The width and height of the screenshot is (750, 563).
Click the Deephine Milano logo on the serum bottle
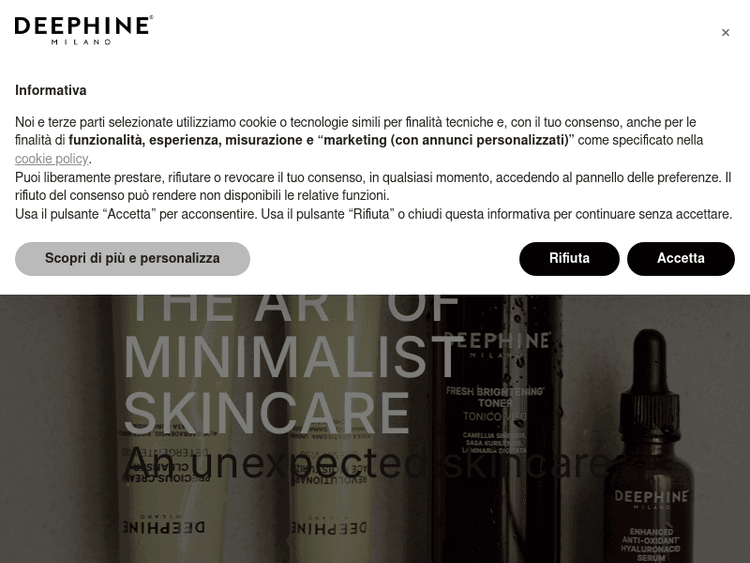click(651, 498)
